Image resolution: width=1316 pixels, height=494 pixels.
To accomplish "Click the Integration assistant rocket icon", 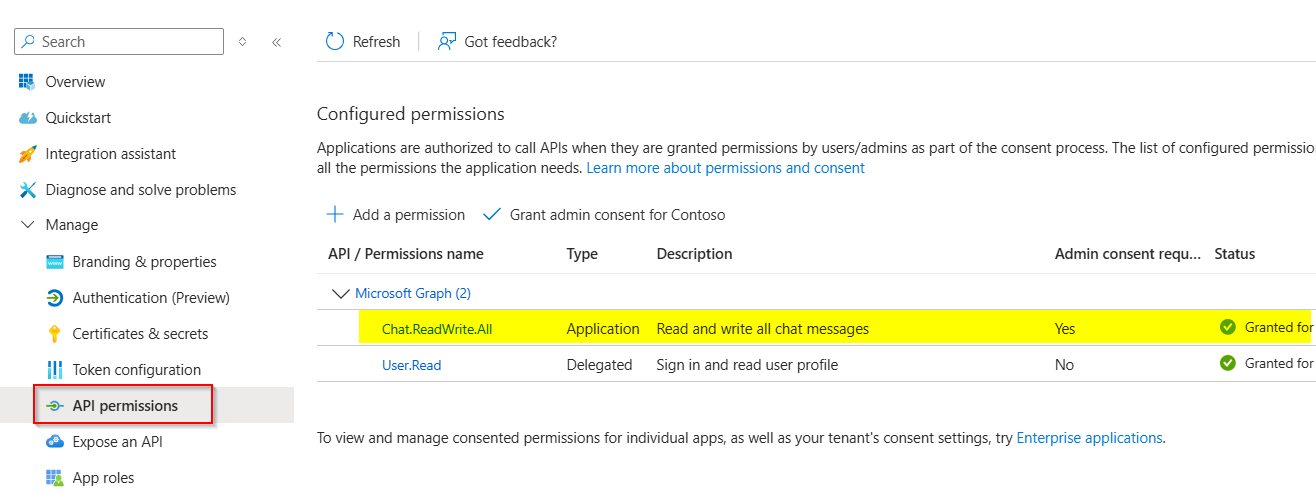I will 27,154.
